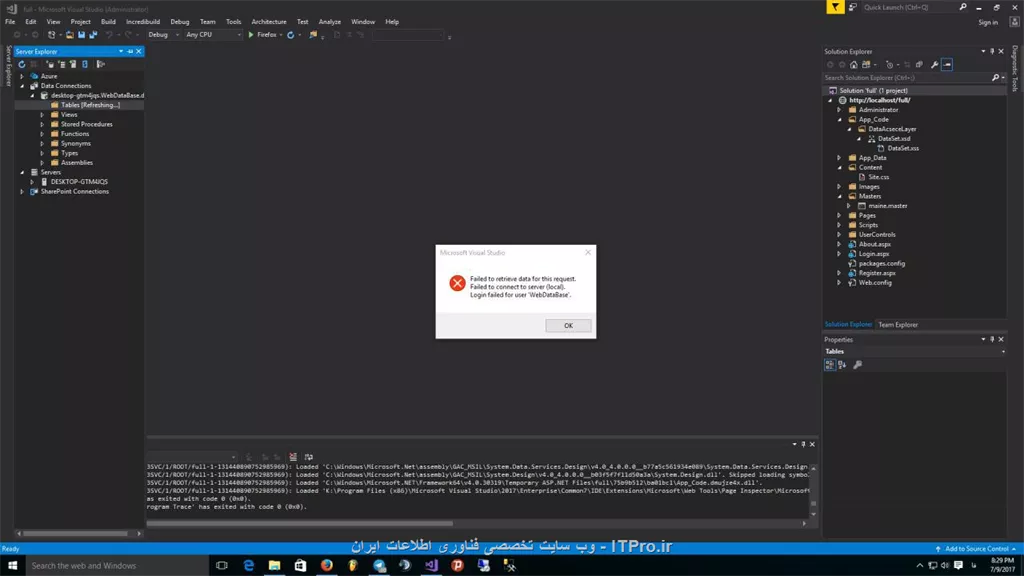
Task: Start debugging with the Firefox run button
Action: (262, 35)
